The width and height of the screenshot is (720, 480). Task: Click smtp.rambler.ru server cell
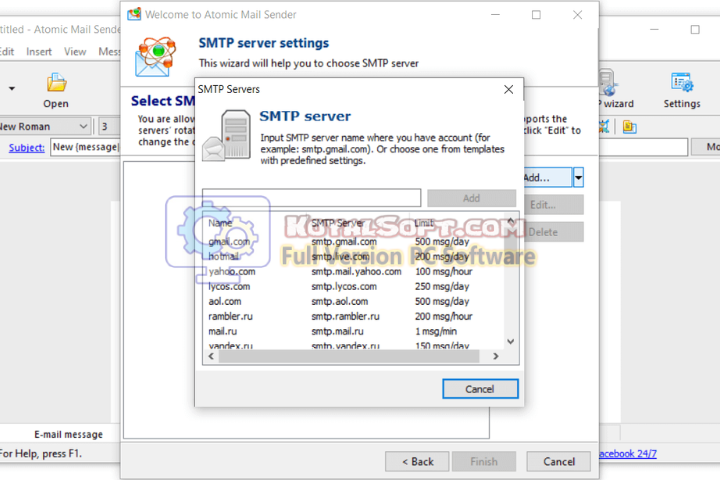(345, 316)
